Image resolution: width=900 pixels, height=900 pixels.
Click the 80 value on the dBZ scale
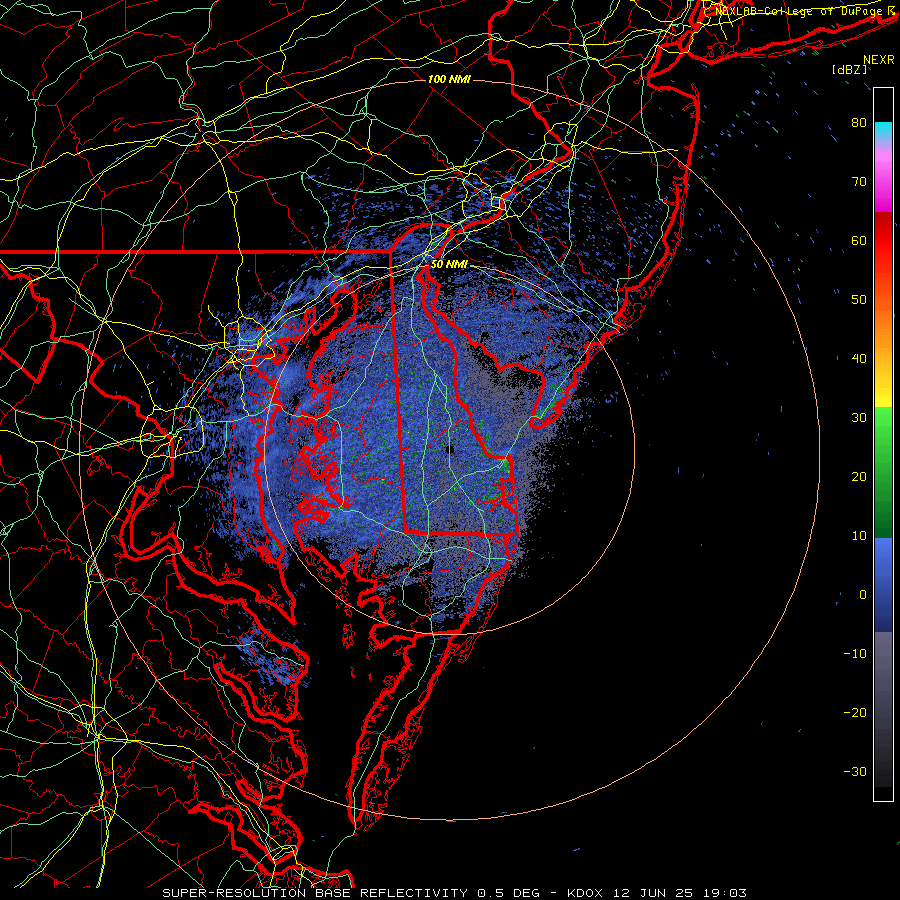pyautogui.click(x=859, y=123)
